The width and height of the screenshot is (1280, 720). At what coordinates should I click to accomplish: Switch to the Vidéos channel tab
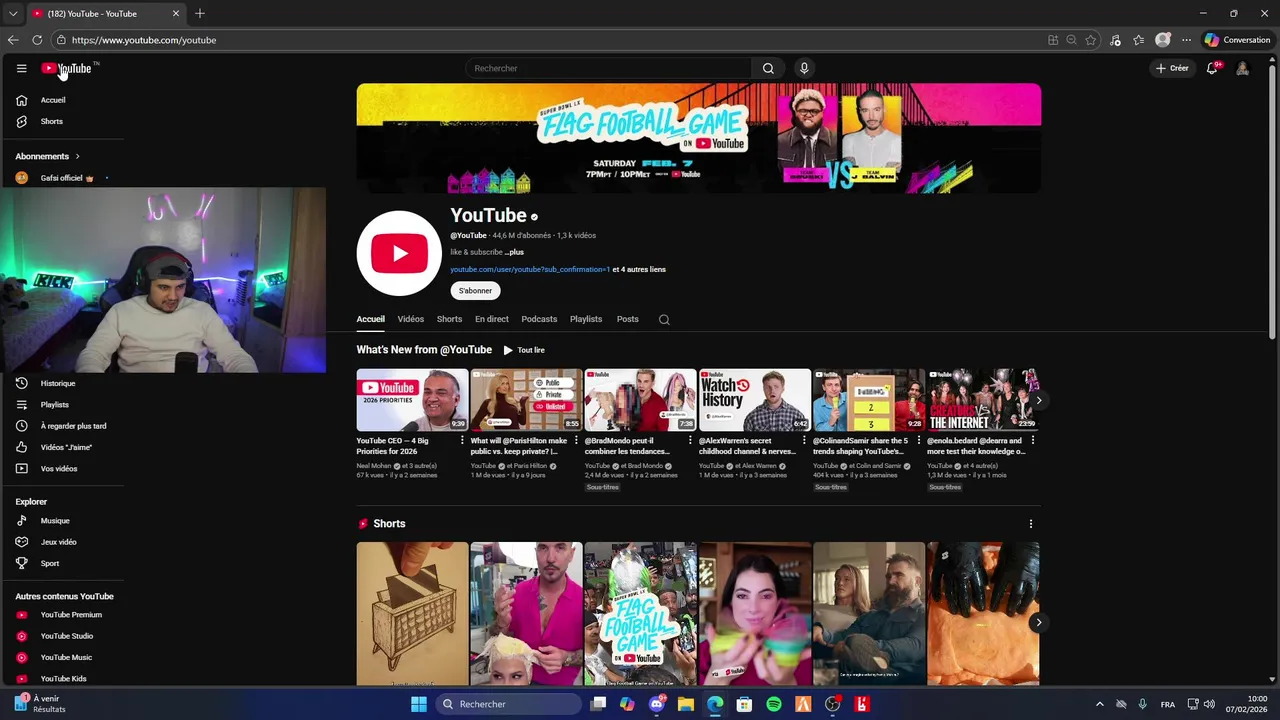tap(410, 319)
